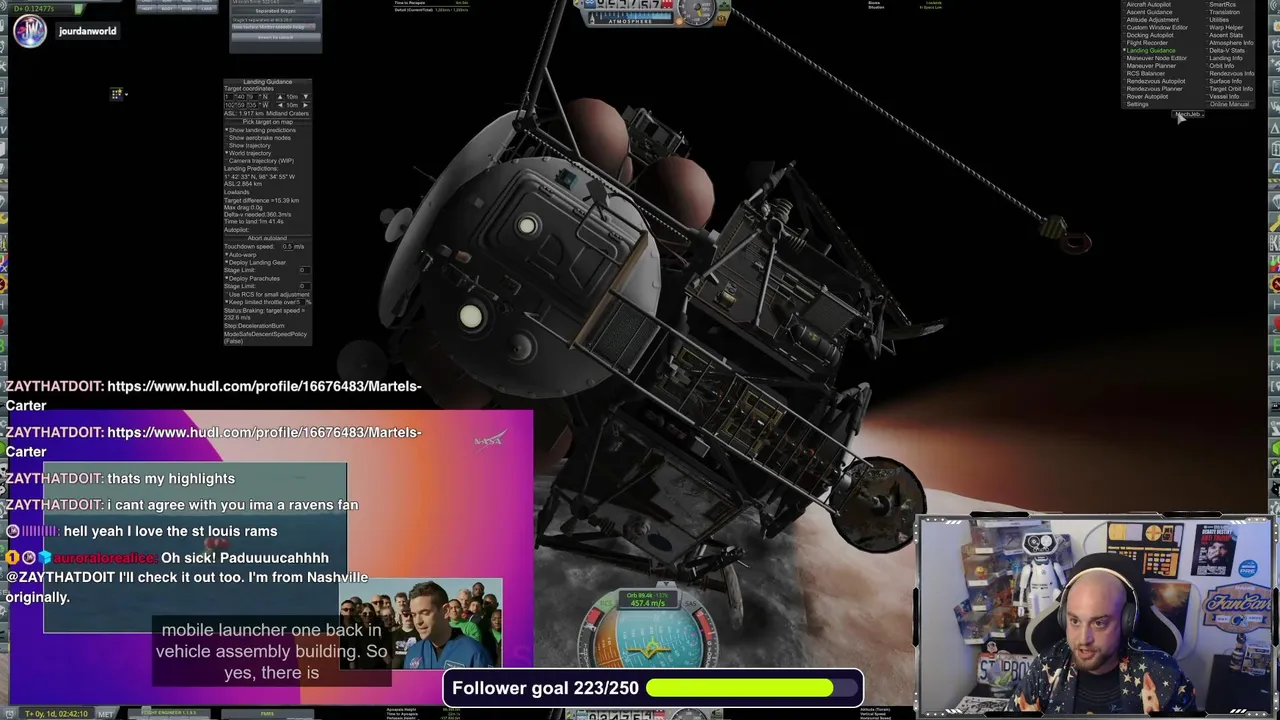This screenshot has width=1280, height=720.
Task: Open Docking Autopilot in MechJeb menu
Action: pos(1150,35)
